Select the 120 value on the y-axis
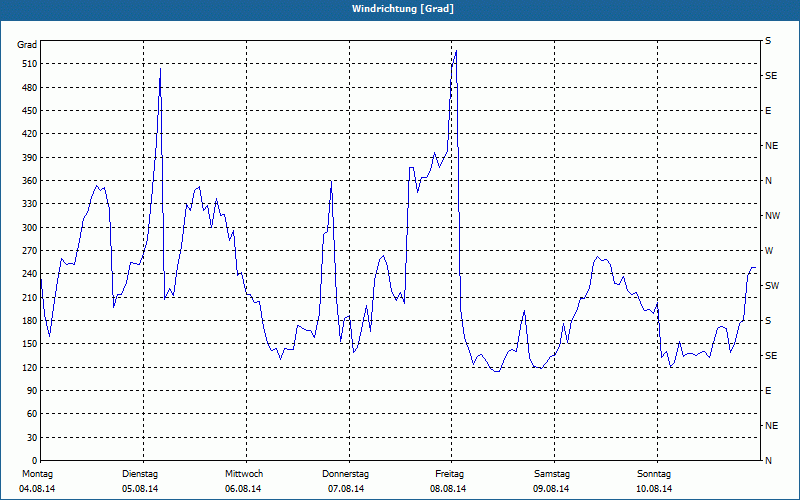 [30, 367]
